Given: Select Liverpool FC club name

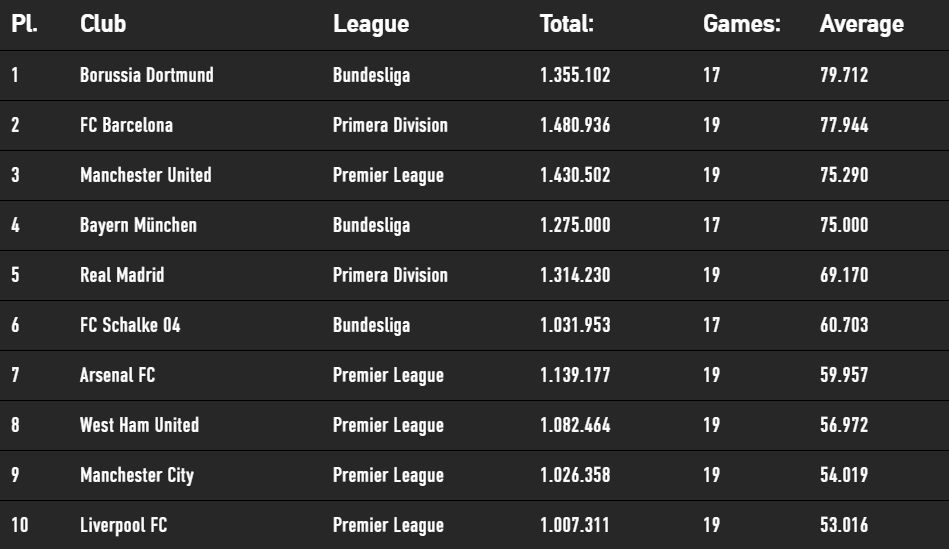Looking at the screenshot, I should click(123, 525).
